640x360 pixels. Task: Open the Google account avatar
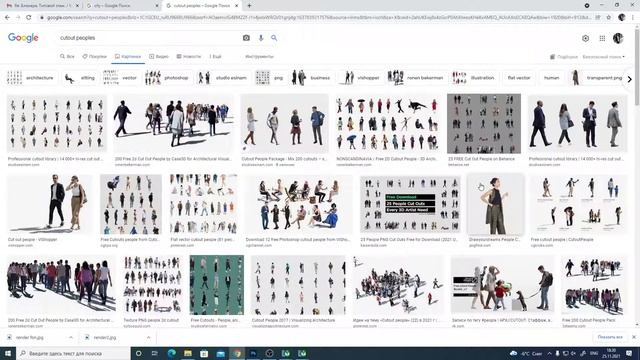[618, 38]
